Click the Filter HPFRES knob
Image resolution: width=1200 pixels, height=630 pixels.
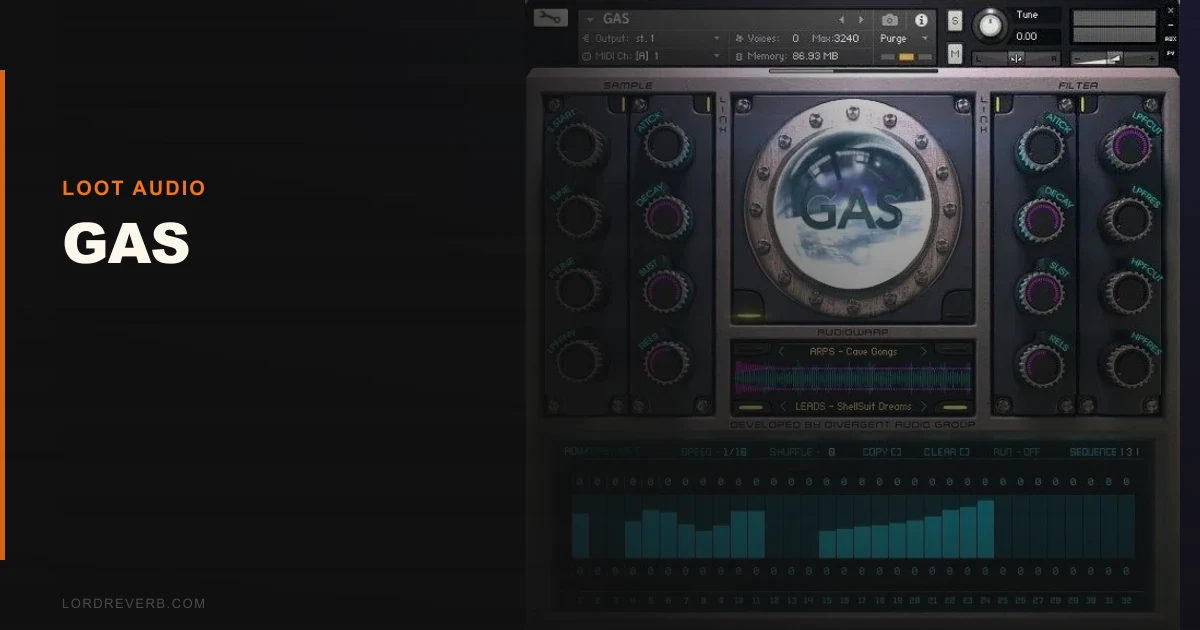(x=1130, y=364)
